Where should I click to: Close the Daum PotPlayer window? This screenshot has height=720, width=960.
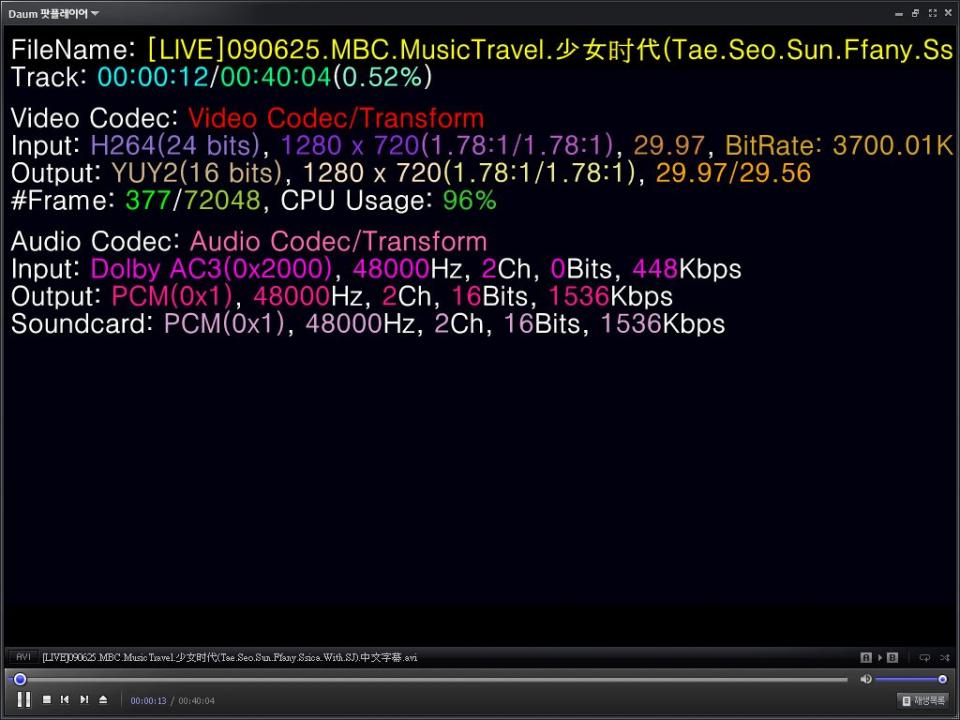[948, 13]
